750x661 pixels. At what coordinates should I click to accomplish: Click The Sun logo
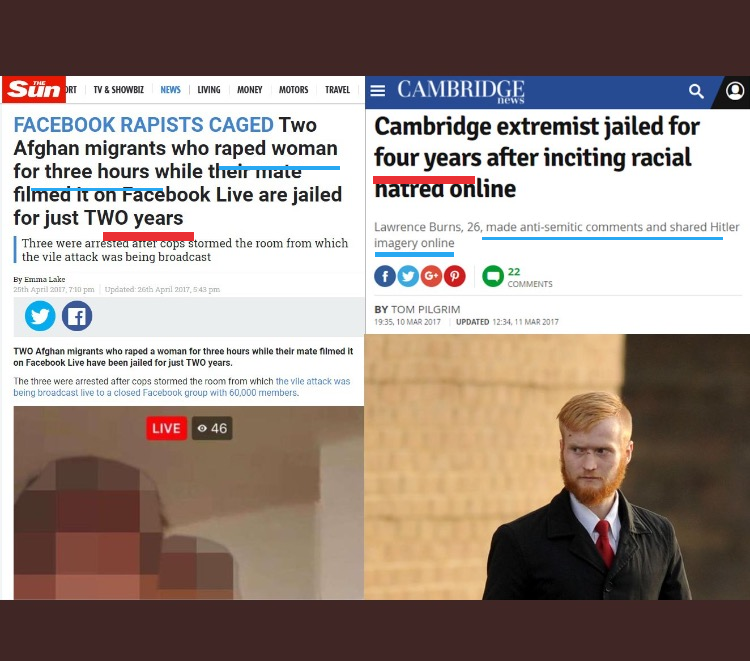[x=34, y=89]
